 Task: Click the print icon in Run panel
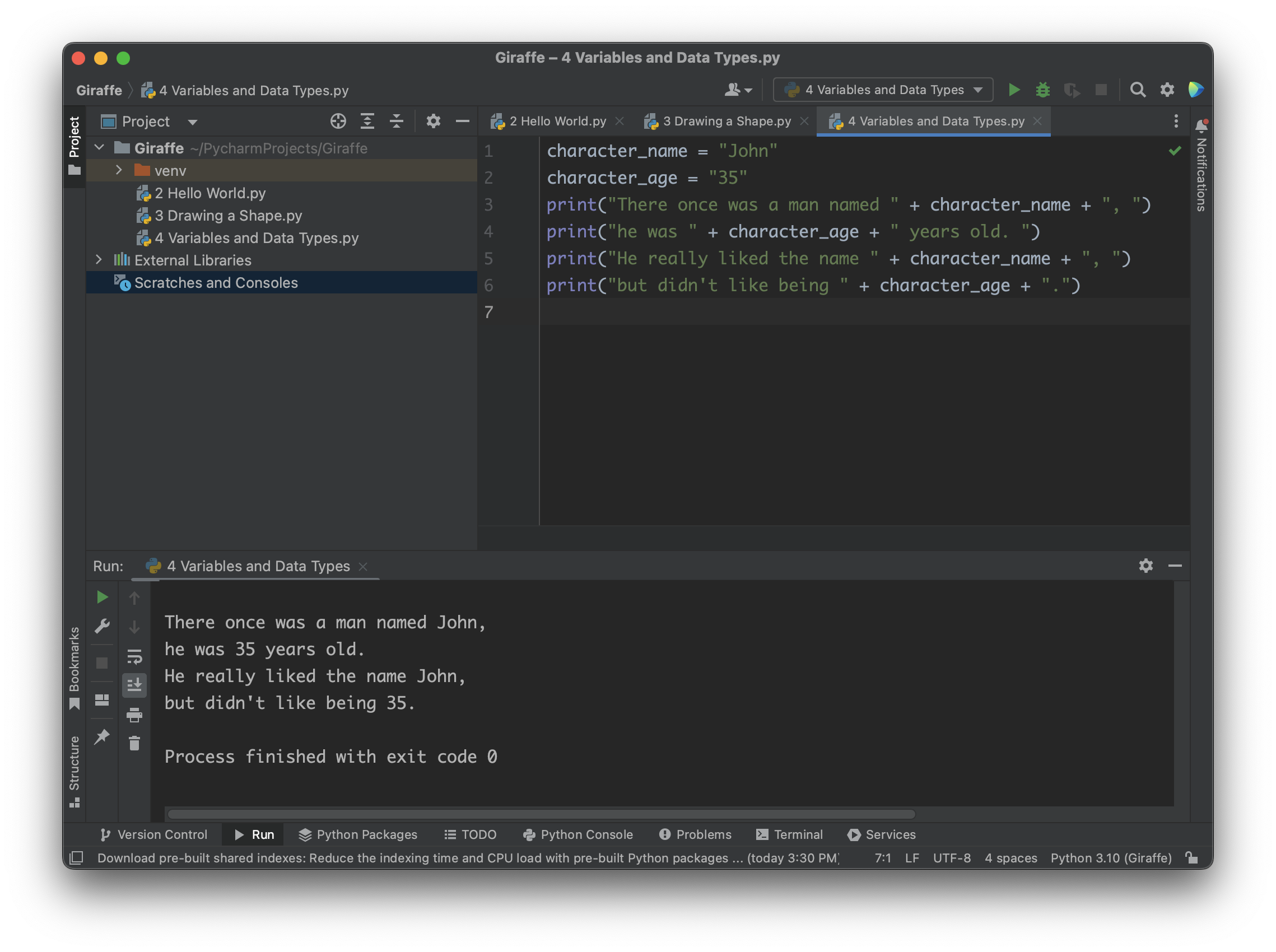(134, 715)
